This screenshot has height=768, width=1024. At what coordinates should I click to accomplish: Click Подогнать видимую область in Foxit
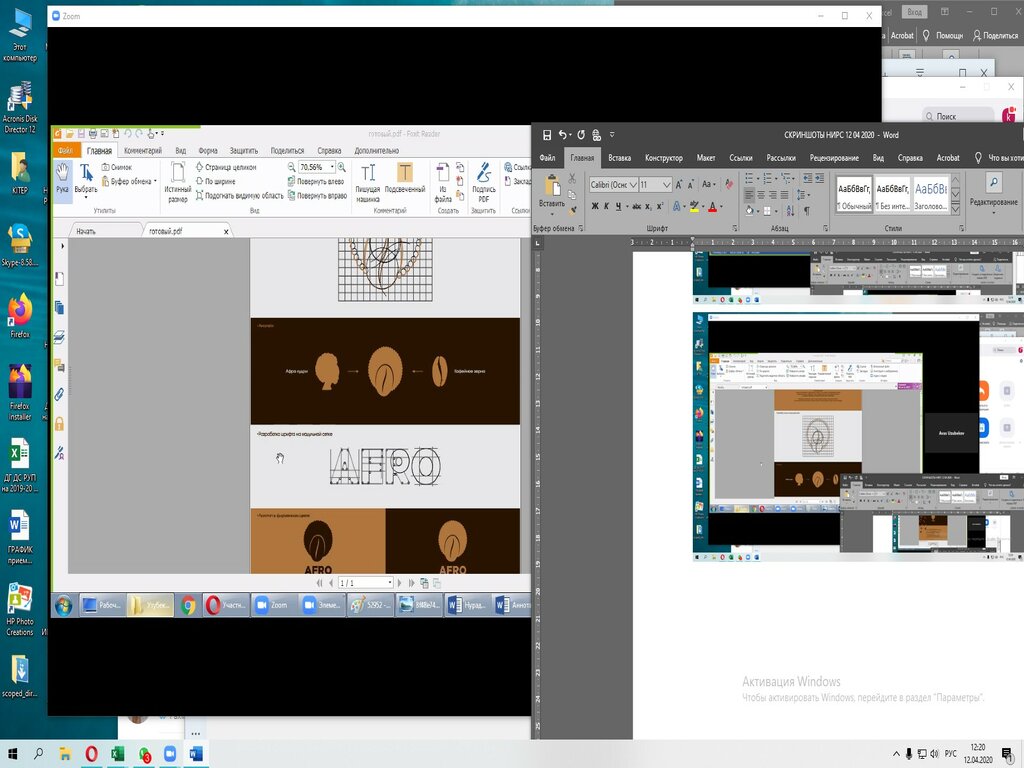pos(239,195)
